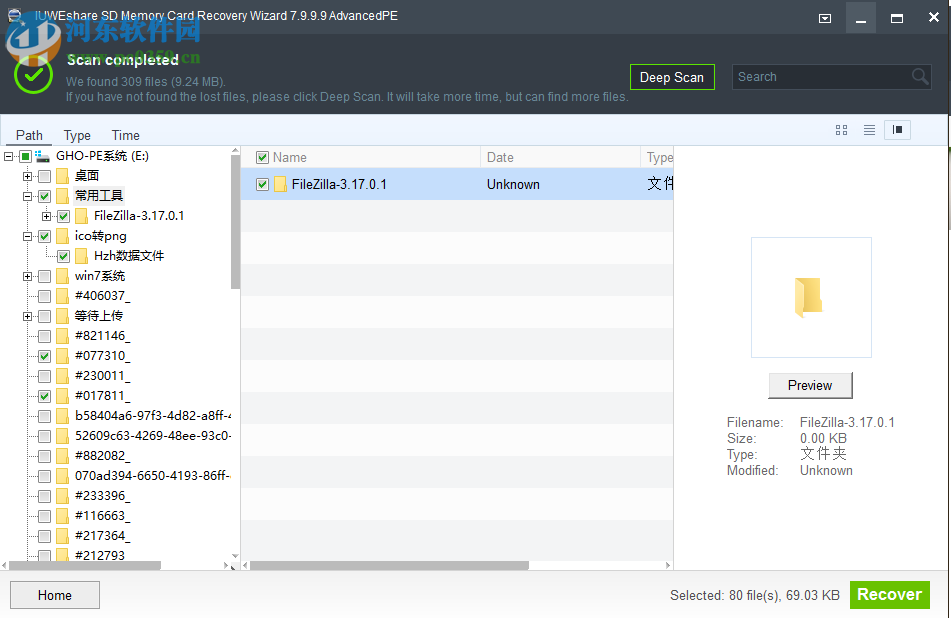Image resolution: width=951 pixels, height=618 pixels.
Task: Click the green scan completed checkmark
Action: tap(33, 75)
